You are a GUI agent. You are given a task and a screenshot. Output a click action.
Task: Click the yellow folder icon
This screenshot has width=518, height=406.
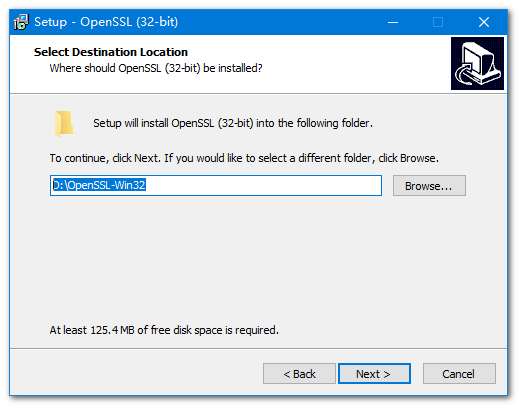[64, 124]
